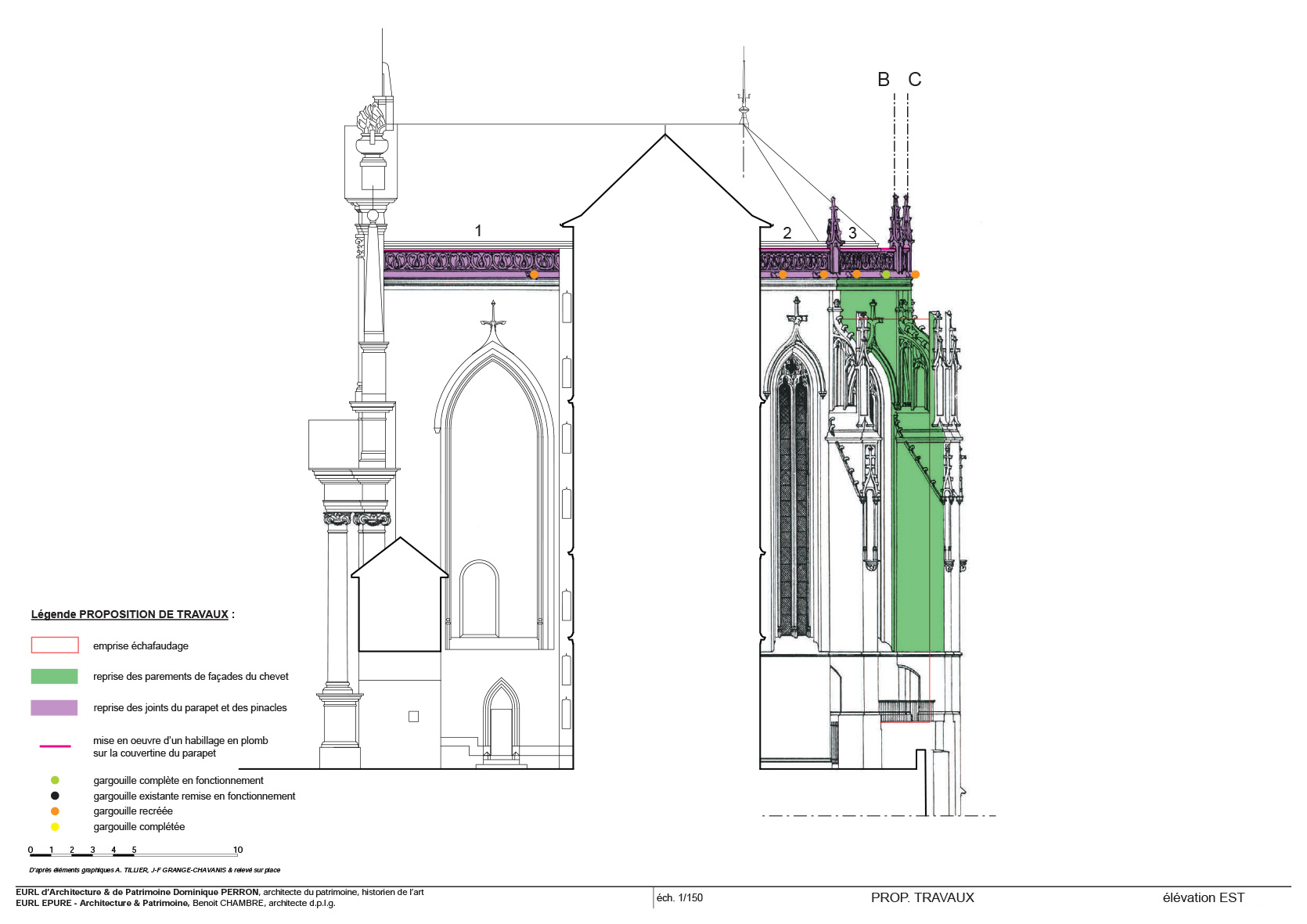1307x924 pixels.
Task: Click the black gargoyle legend dot
Action: point(55,796)
